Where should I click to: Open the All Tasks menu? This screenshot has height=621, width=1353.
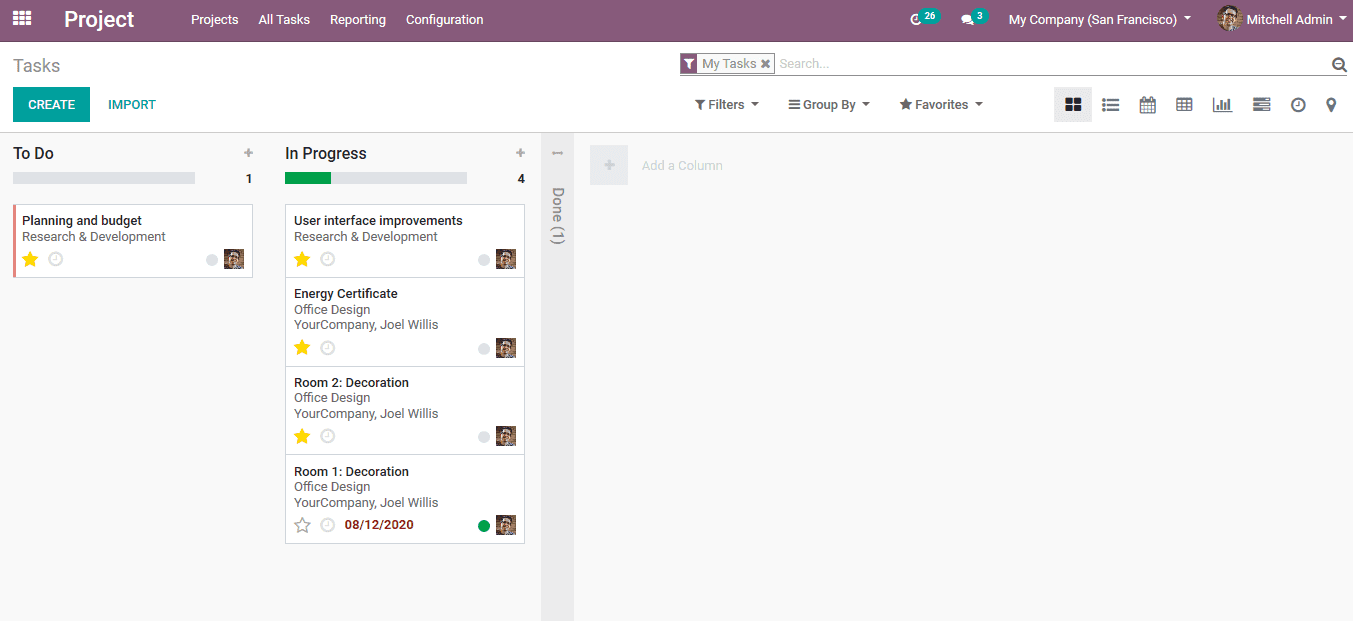[284, 19]
